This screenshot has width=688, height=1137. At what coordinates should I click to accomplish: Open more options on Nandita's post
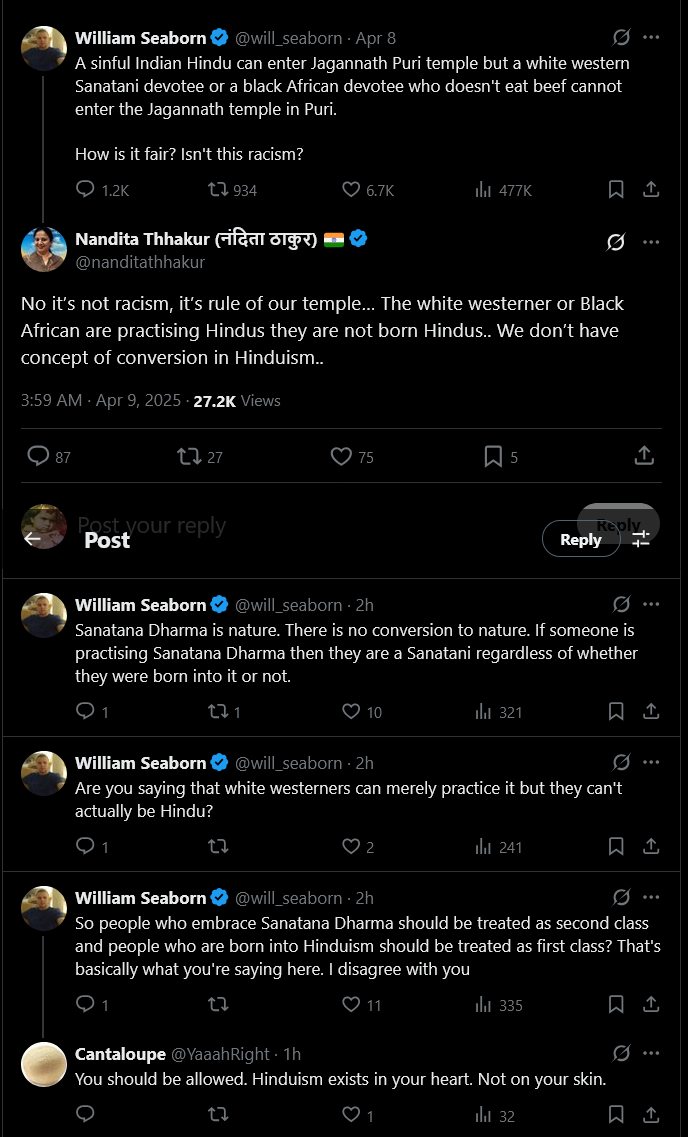(x=651, y=242)
